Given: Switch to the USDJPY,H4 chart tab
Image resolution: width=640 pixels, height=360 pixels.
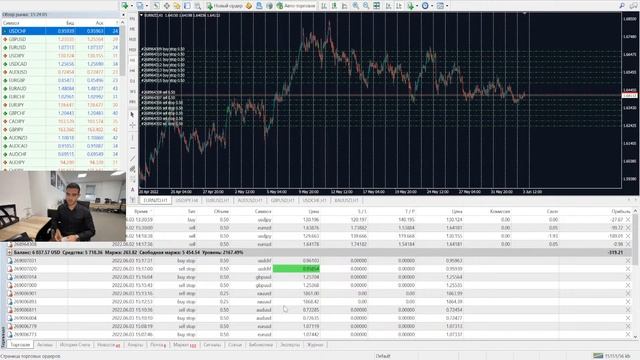Looking at the screenshot, I should [187, 200].
